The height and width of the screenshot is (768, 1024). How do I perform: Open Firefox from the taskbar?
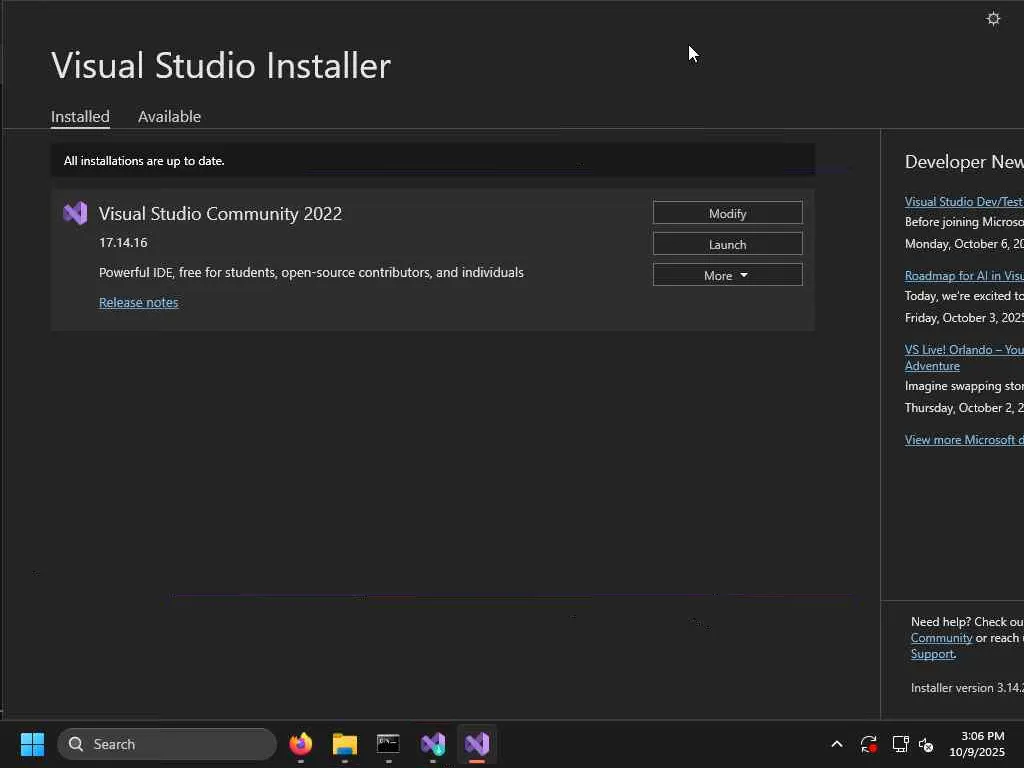(300, 744)
